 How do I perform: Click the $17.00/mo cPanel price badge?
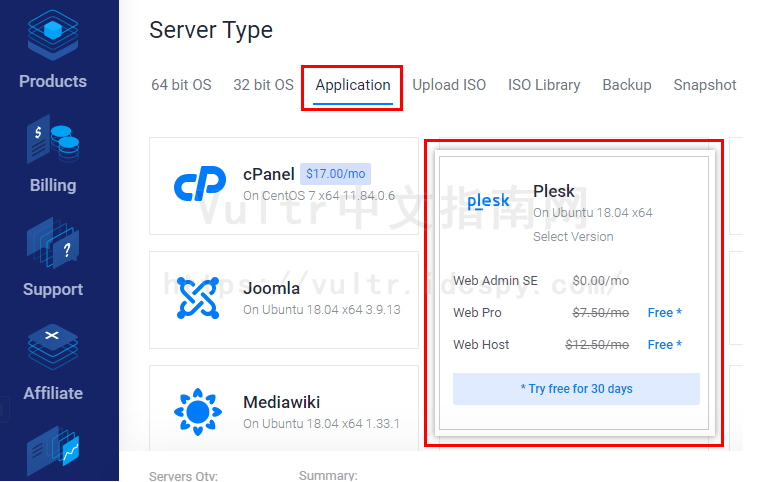[x=335, y=174]
